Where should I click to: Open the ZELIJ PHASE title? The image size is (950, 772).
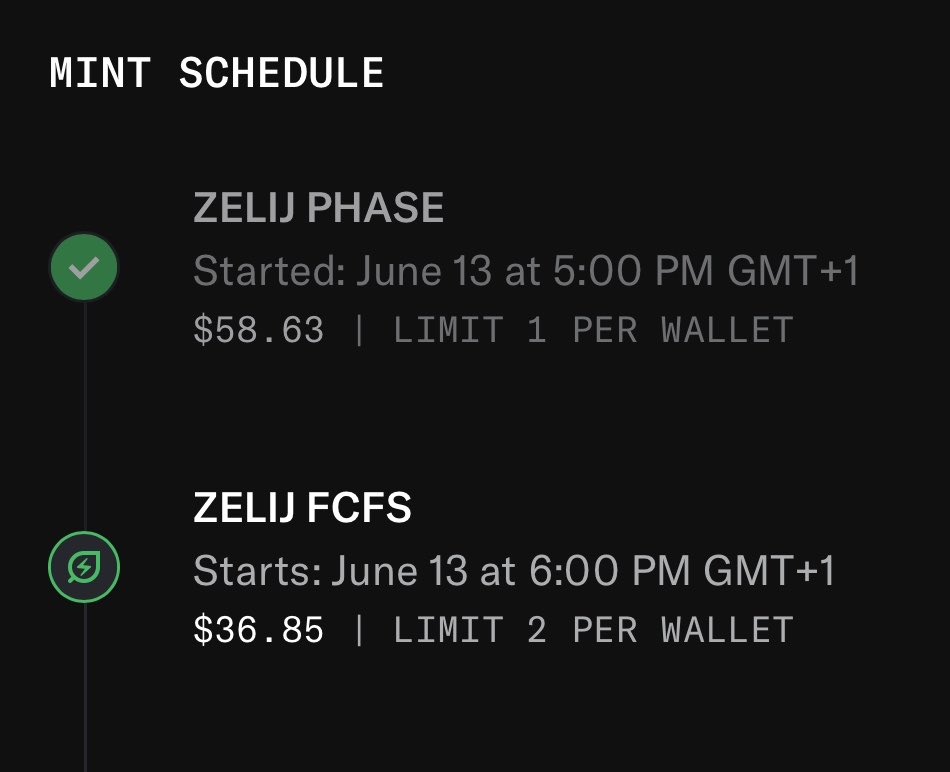pos(319,207)
